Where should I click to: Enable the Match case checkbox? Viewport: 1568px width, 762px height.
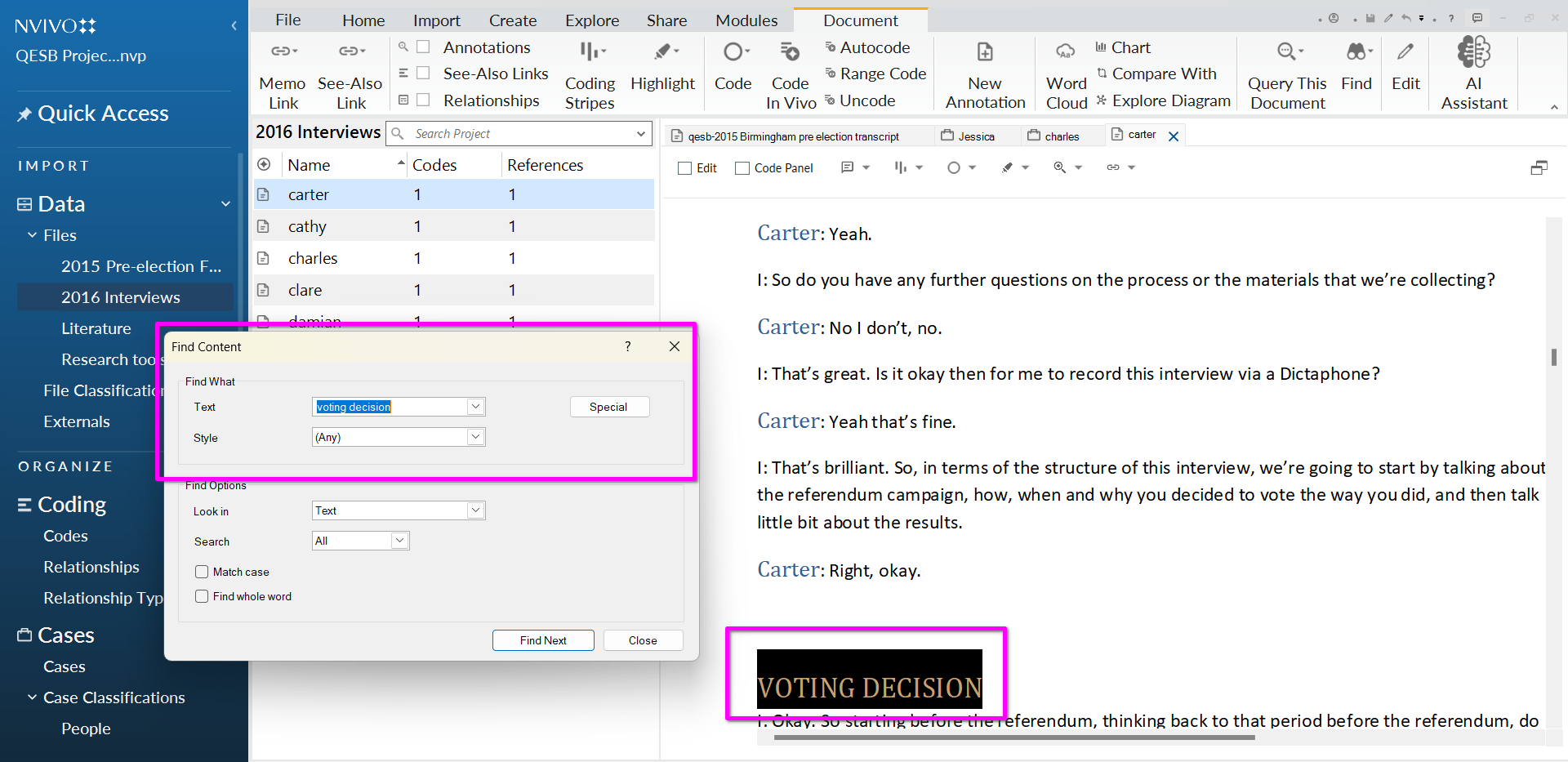coord(202,572)
